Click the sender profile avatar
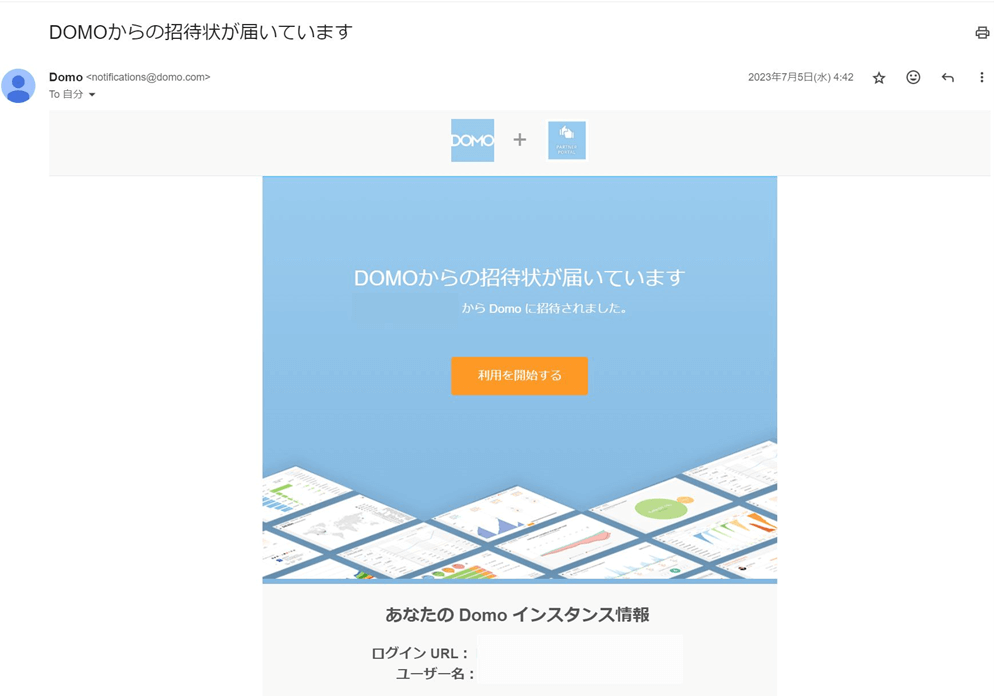Screen dimensions: 994x696 18,86
